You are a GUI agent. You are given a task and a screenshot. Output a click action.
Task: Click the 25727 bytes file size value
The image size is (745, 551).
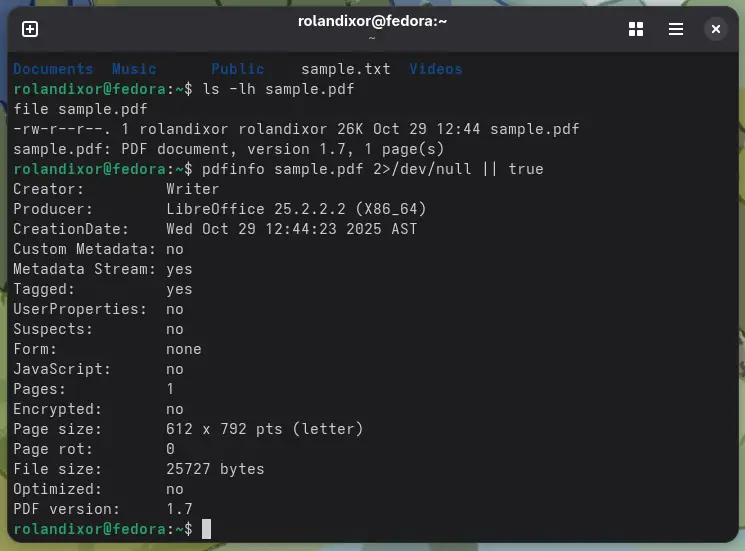(x=215, y=469)
